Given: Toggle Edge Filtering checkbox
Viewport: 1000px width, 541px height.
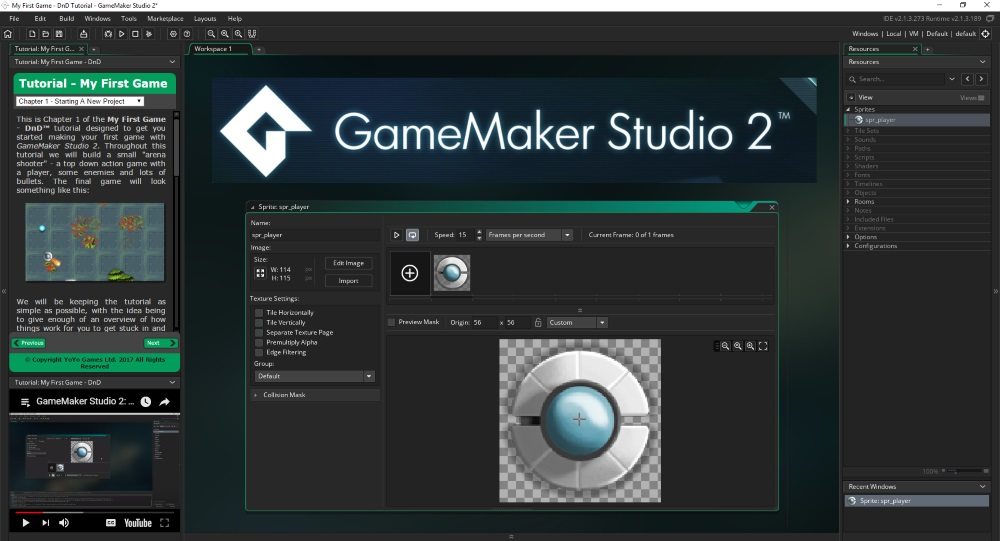Looking at the screenshot, I should click(x=259, y=352).
